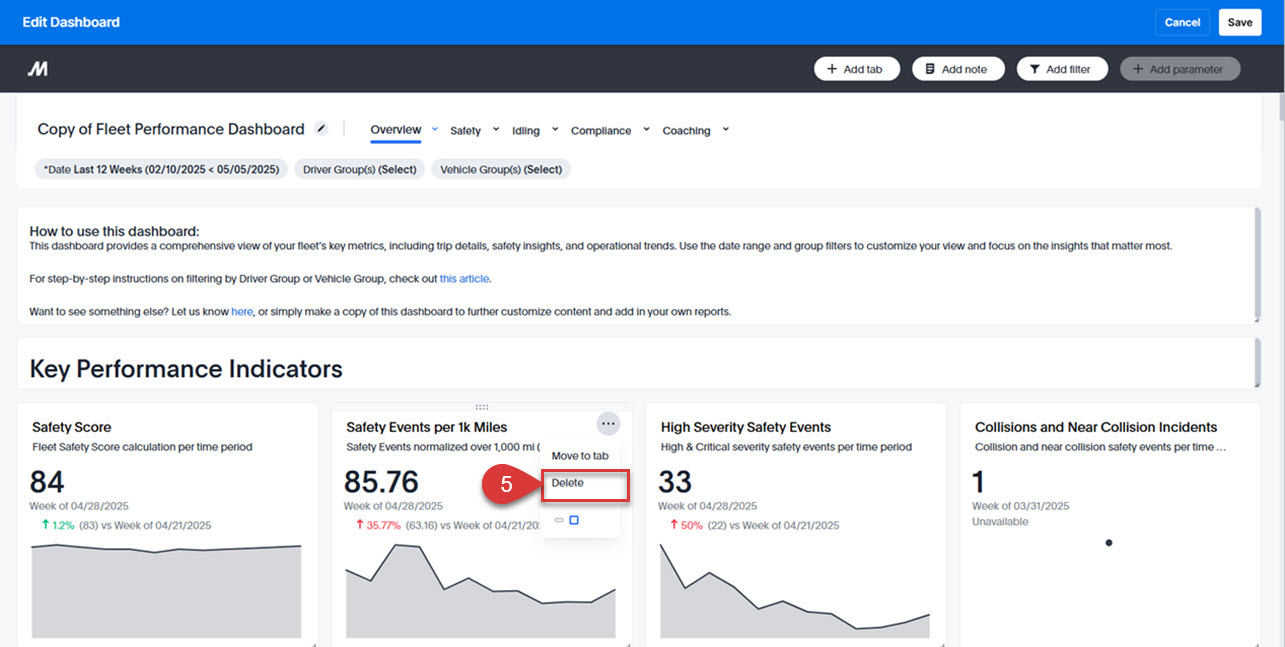Click the resize corner of Key Performance Indicators note

point(1256,384)
